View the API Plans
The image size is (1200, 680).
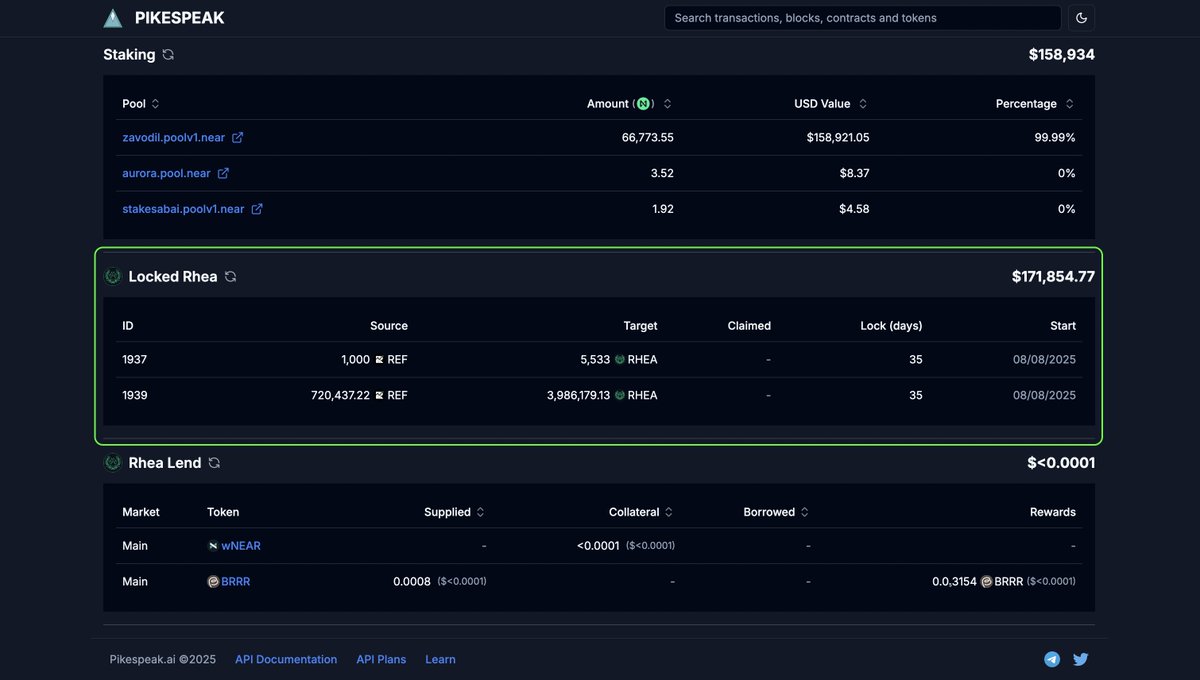coord(381,659)
